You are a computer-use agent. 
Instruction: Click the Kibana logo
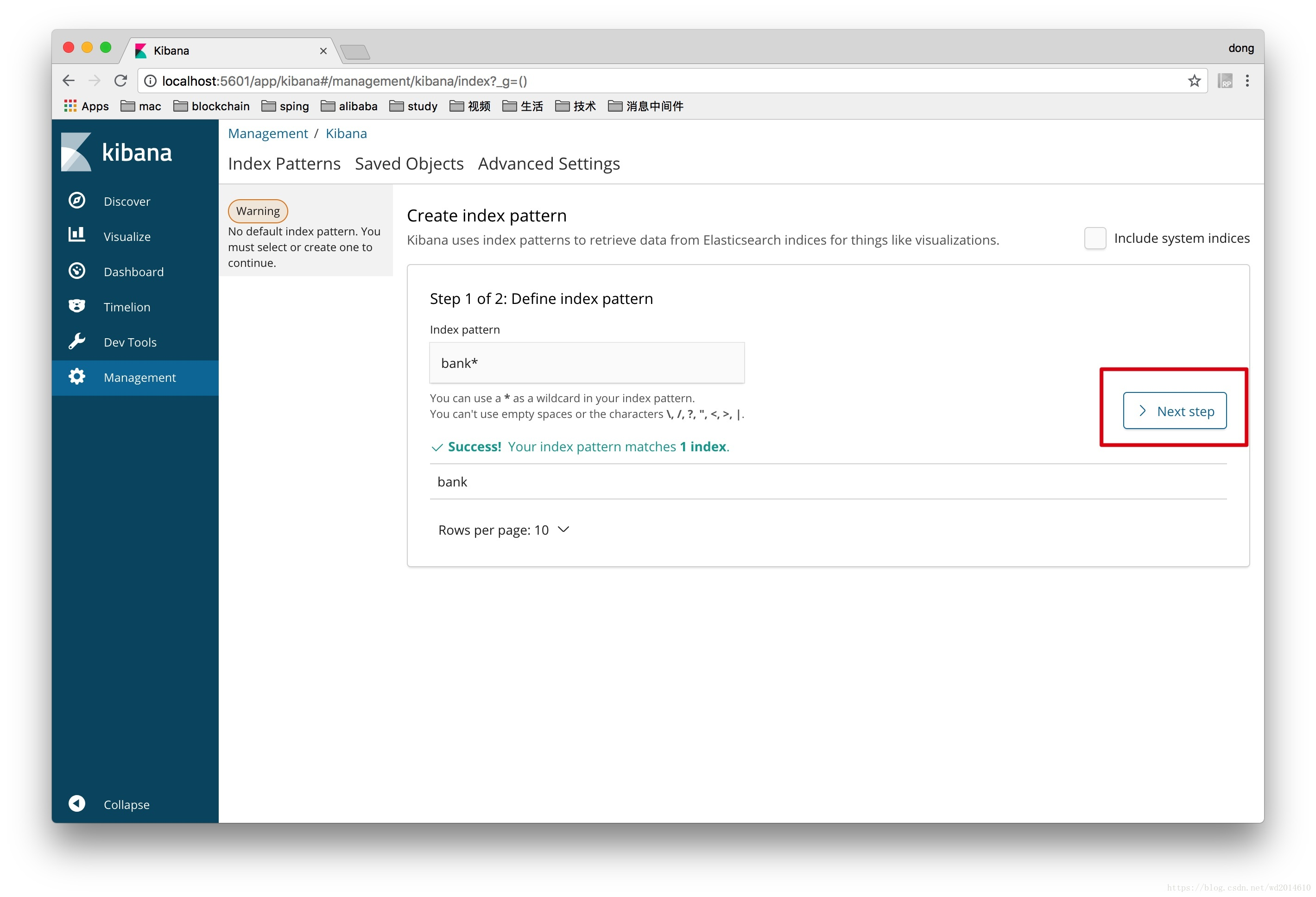coord(117,152)
